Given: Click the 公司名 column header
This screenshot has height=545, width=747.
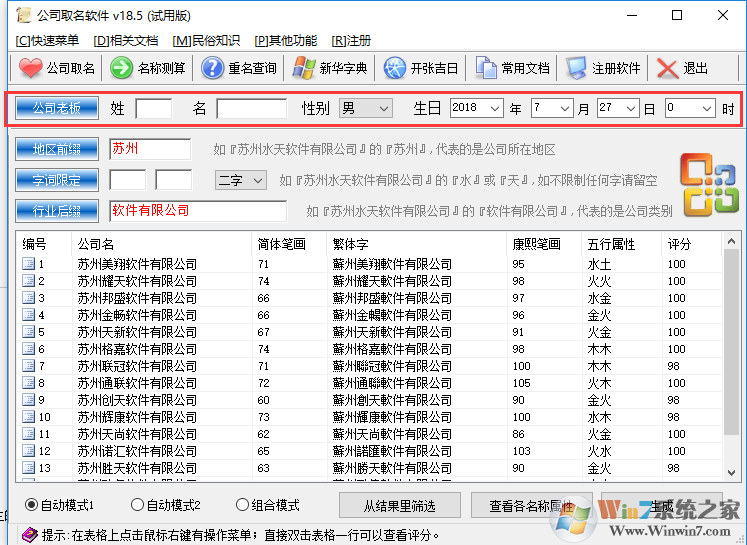Looking at the screenshot, I should point(162,244).
